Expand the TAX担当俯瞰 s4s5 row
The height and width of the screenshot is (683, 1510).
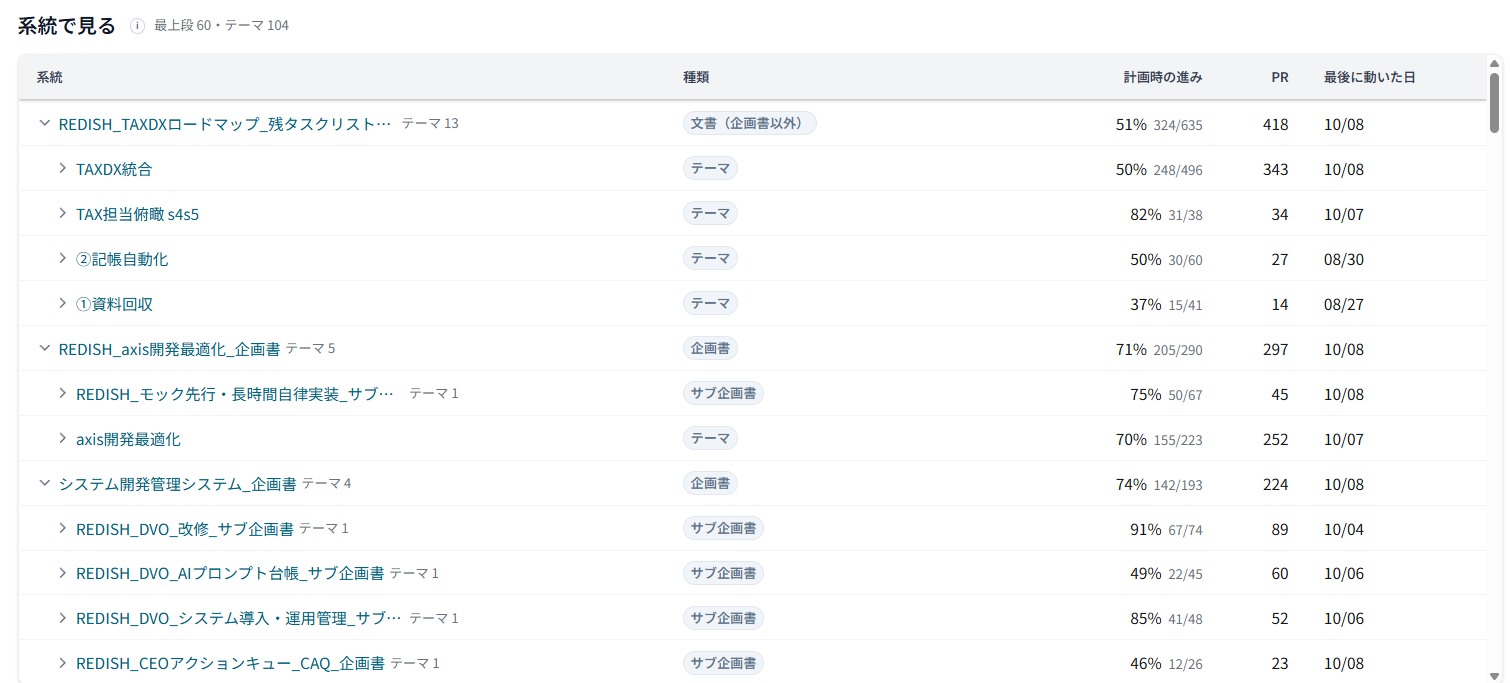pos(62,214)
